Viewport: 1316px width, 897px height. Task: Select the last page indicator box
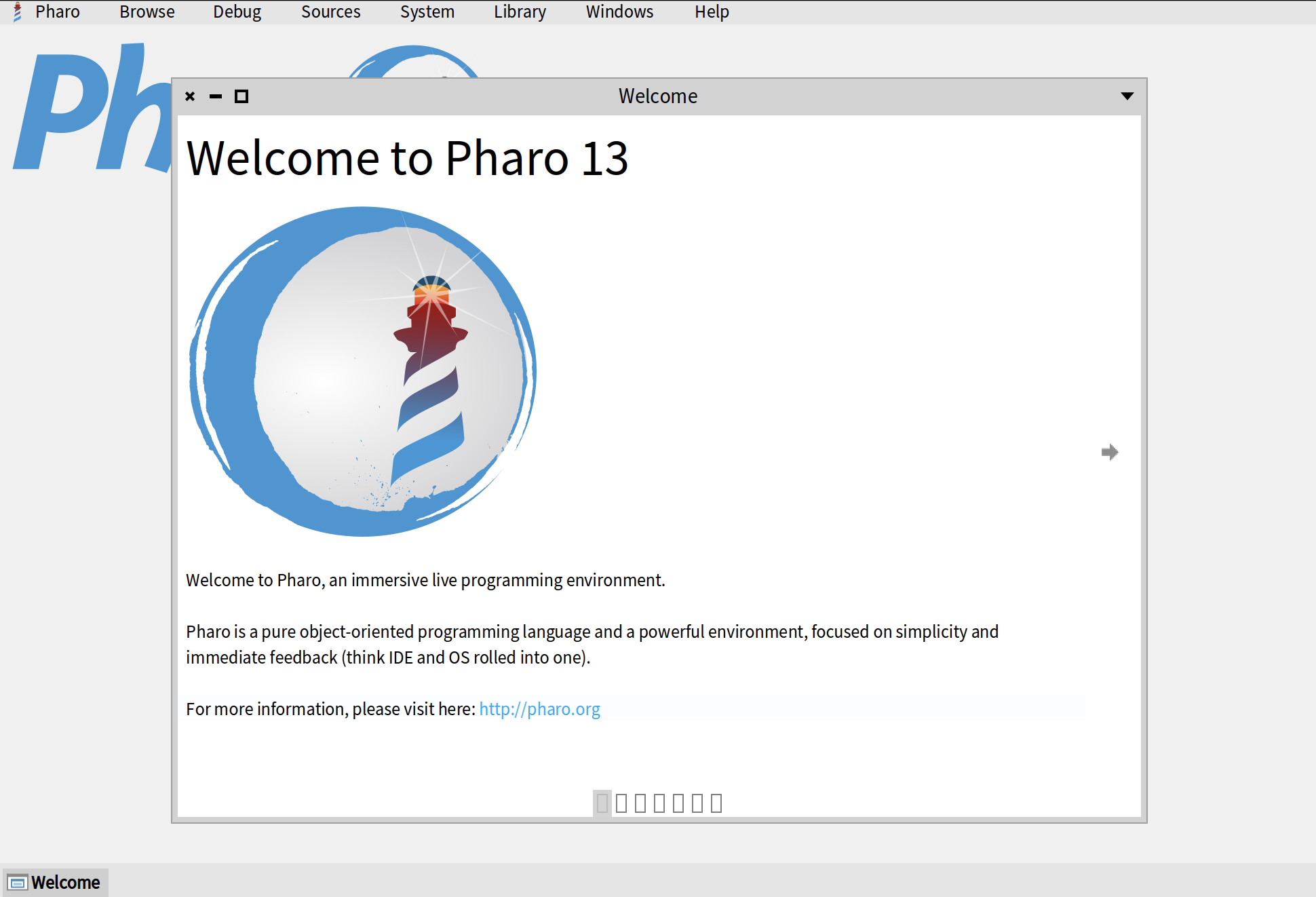click(x=716, y=803)
